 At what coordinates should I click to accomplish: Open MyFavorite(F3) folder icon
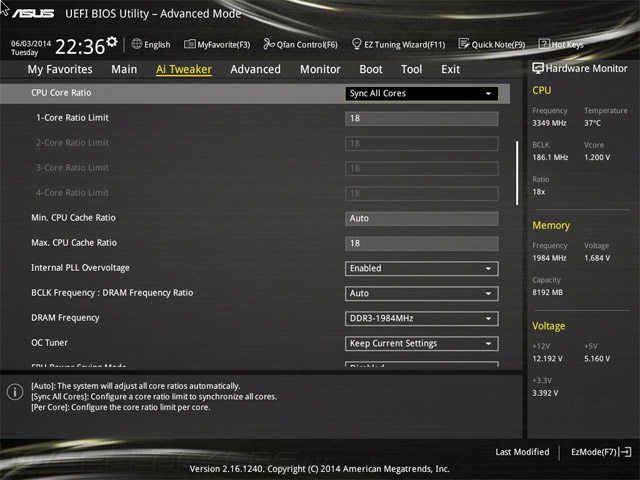189,44
